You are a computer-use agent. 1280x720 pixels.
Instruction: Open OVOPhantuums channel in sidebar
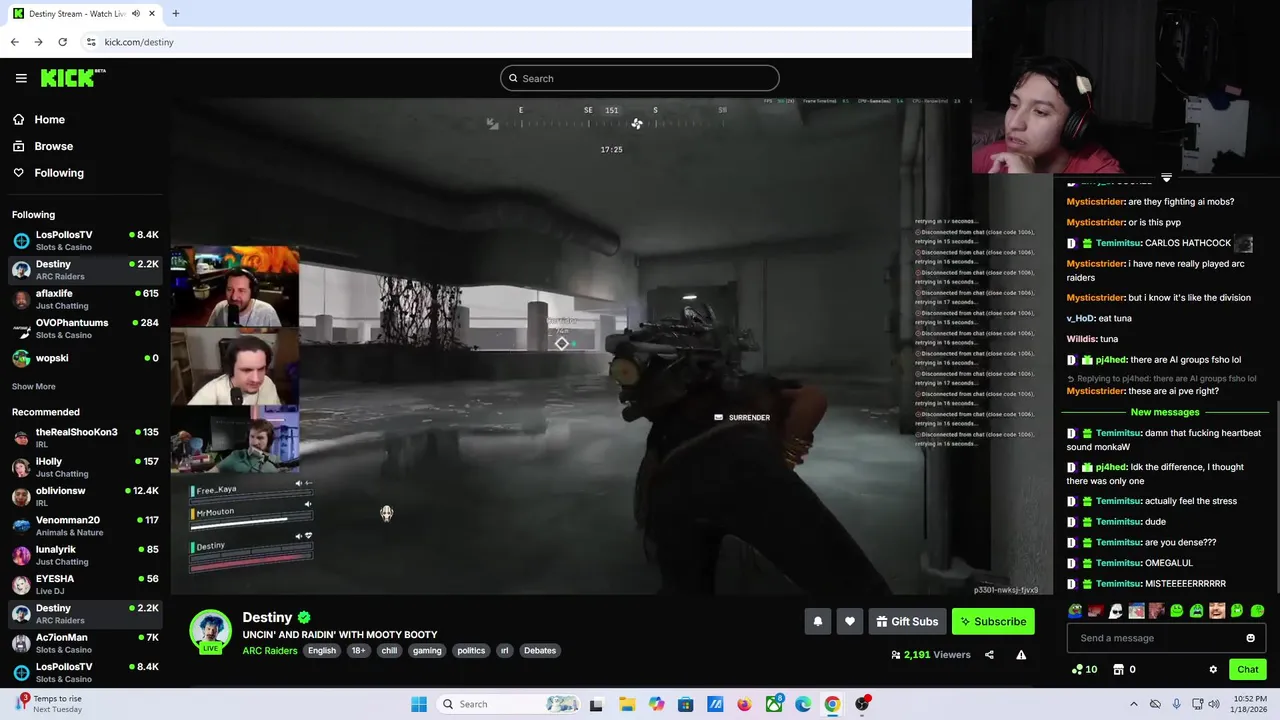pos(85,328)
